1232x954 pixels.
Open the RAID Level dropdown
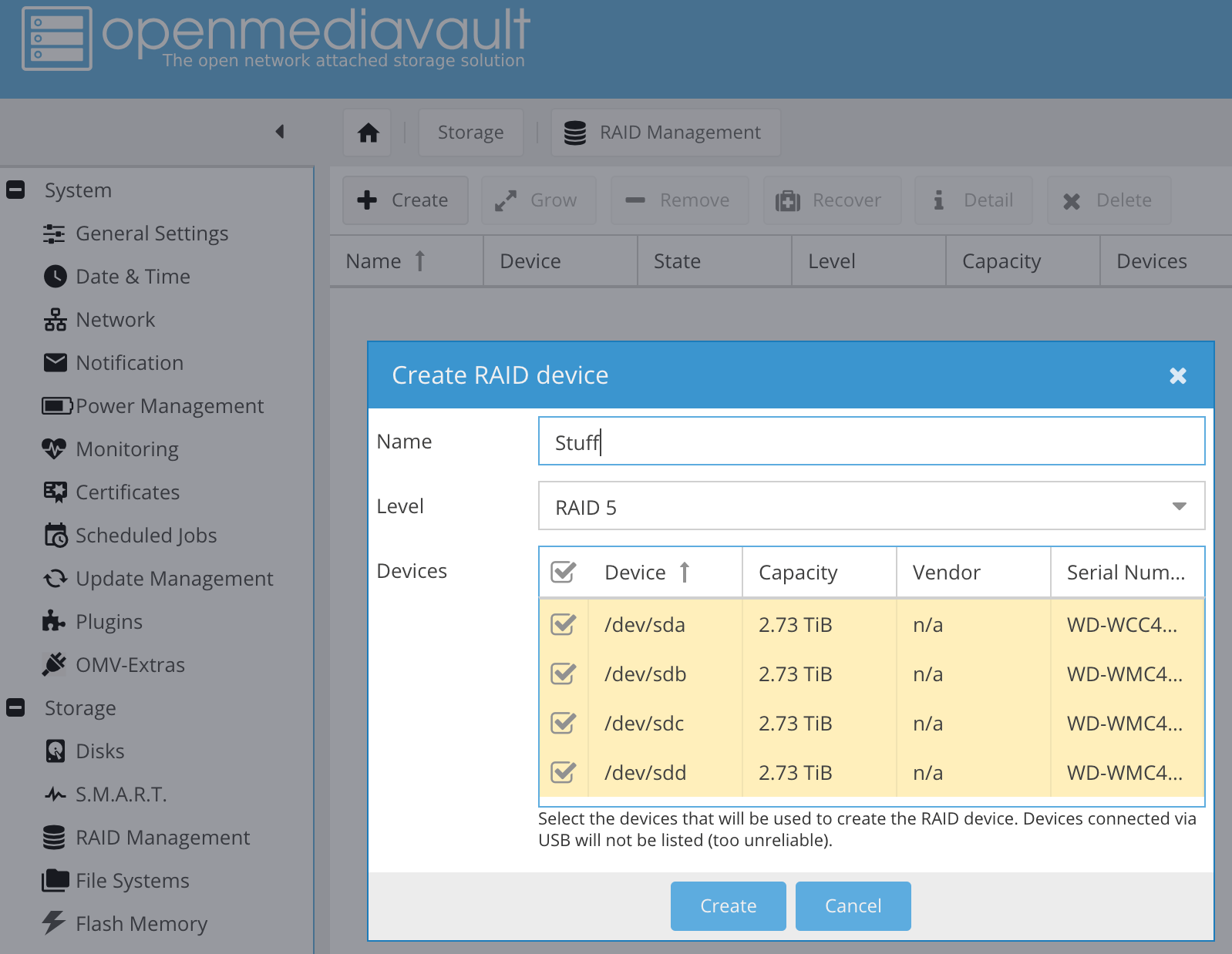pyautogui.click(x=1179, y=506)
